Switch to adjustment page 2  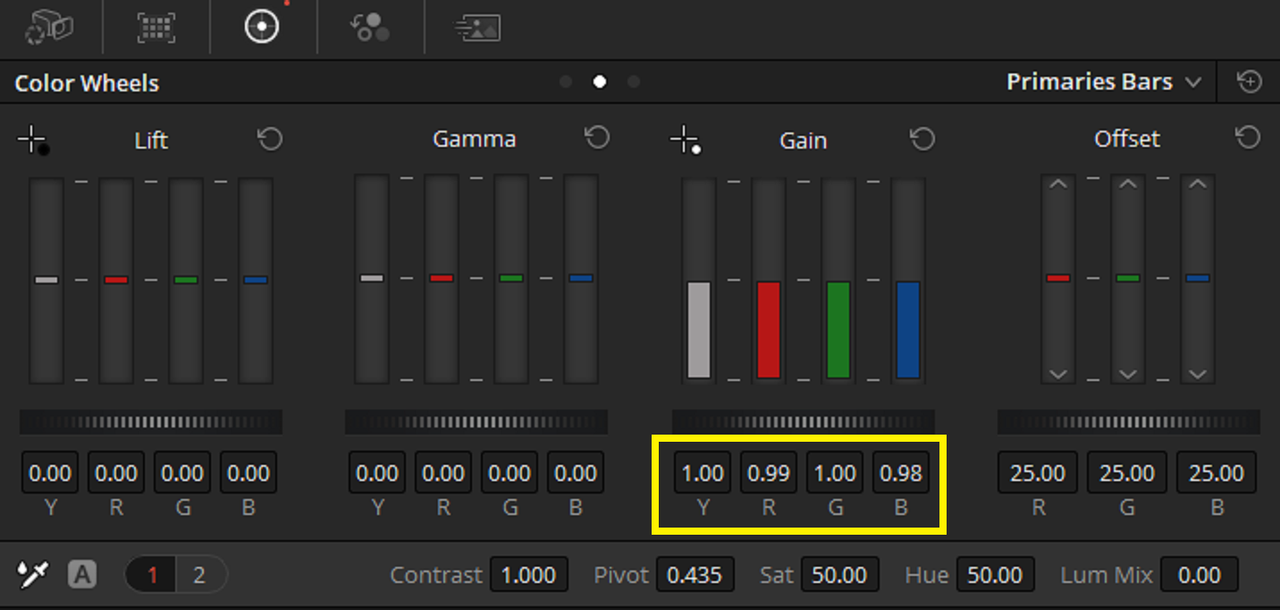pos(200,575)
